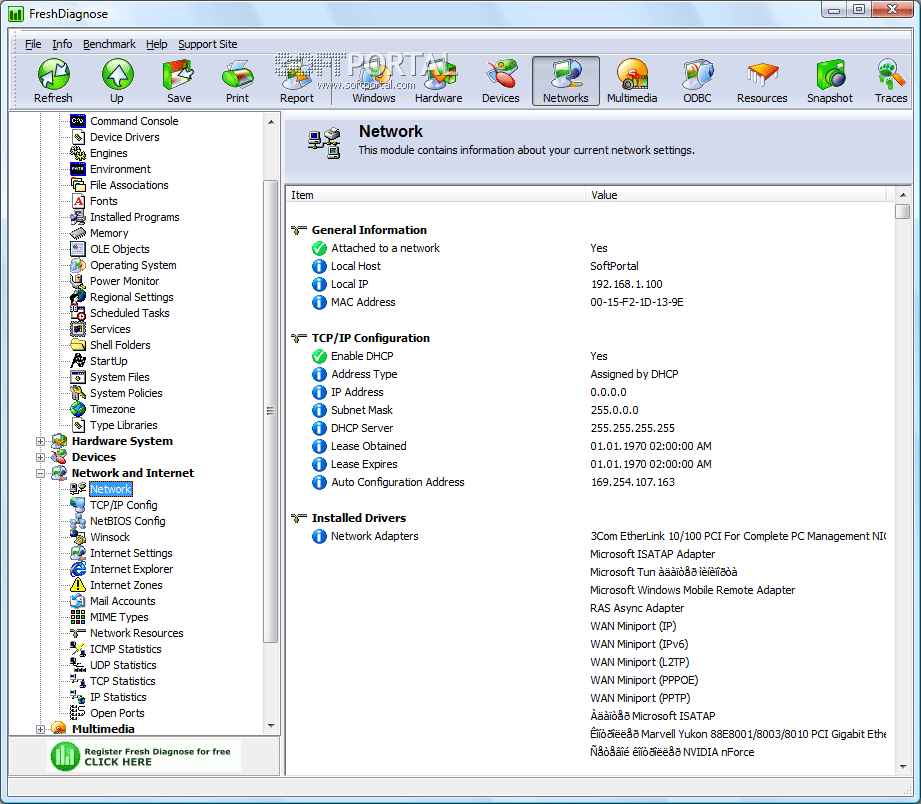Click tree panel scroll up arrow
The width and height of the screenshot is (921, 804).
[x=271, y=122]
